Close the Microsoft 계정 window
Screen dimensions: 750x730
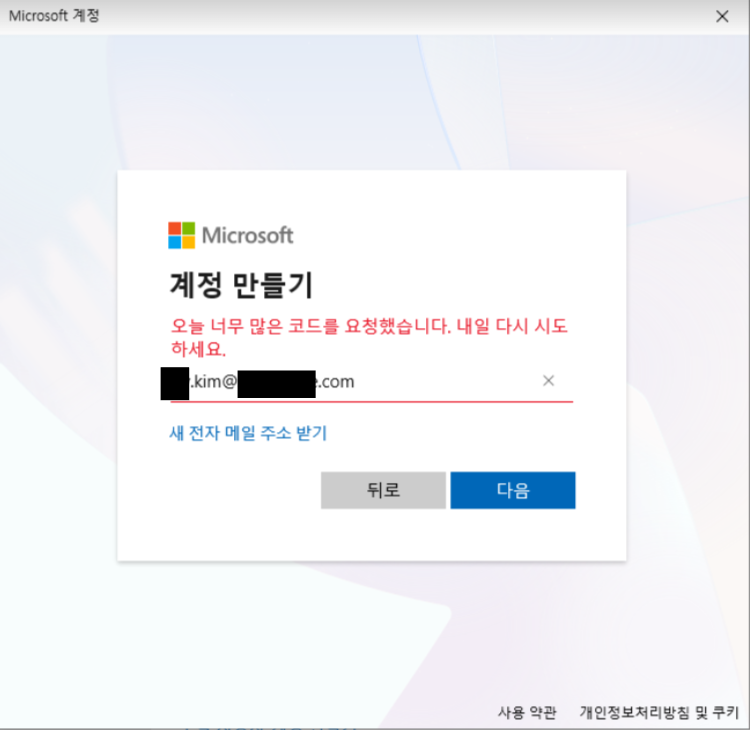(x=722, y=17)
